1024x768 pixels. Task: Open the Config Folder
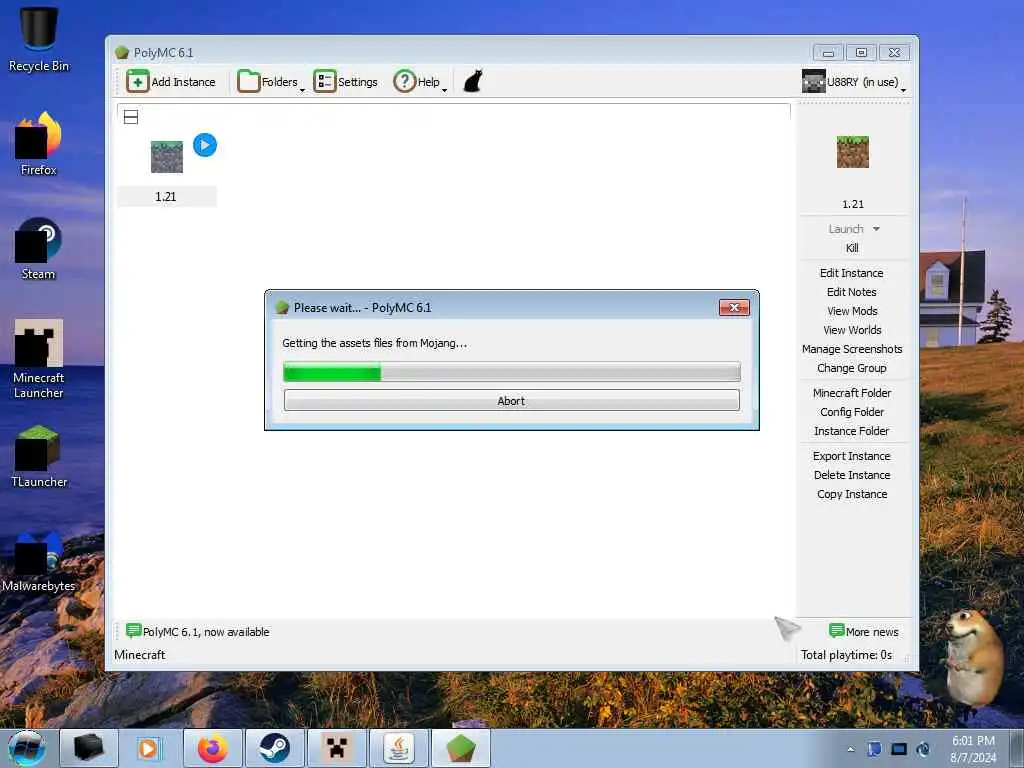click(852, 411)
